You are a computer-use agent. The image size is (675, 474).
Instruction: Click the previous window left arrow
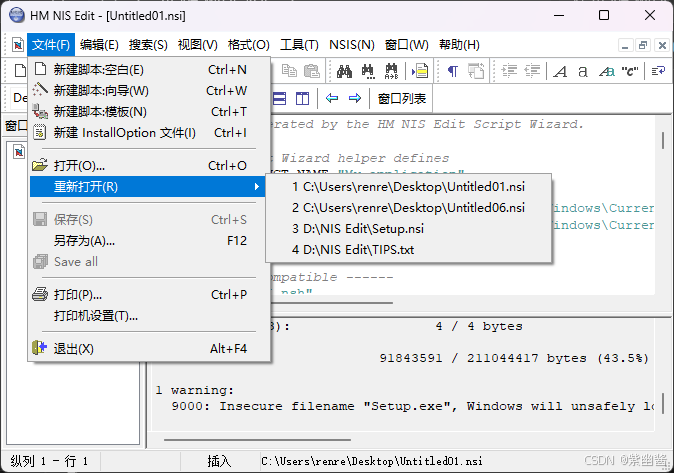[x=331, y=99]
